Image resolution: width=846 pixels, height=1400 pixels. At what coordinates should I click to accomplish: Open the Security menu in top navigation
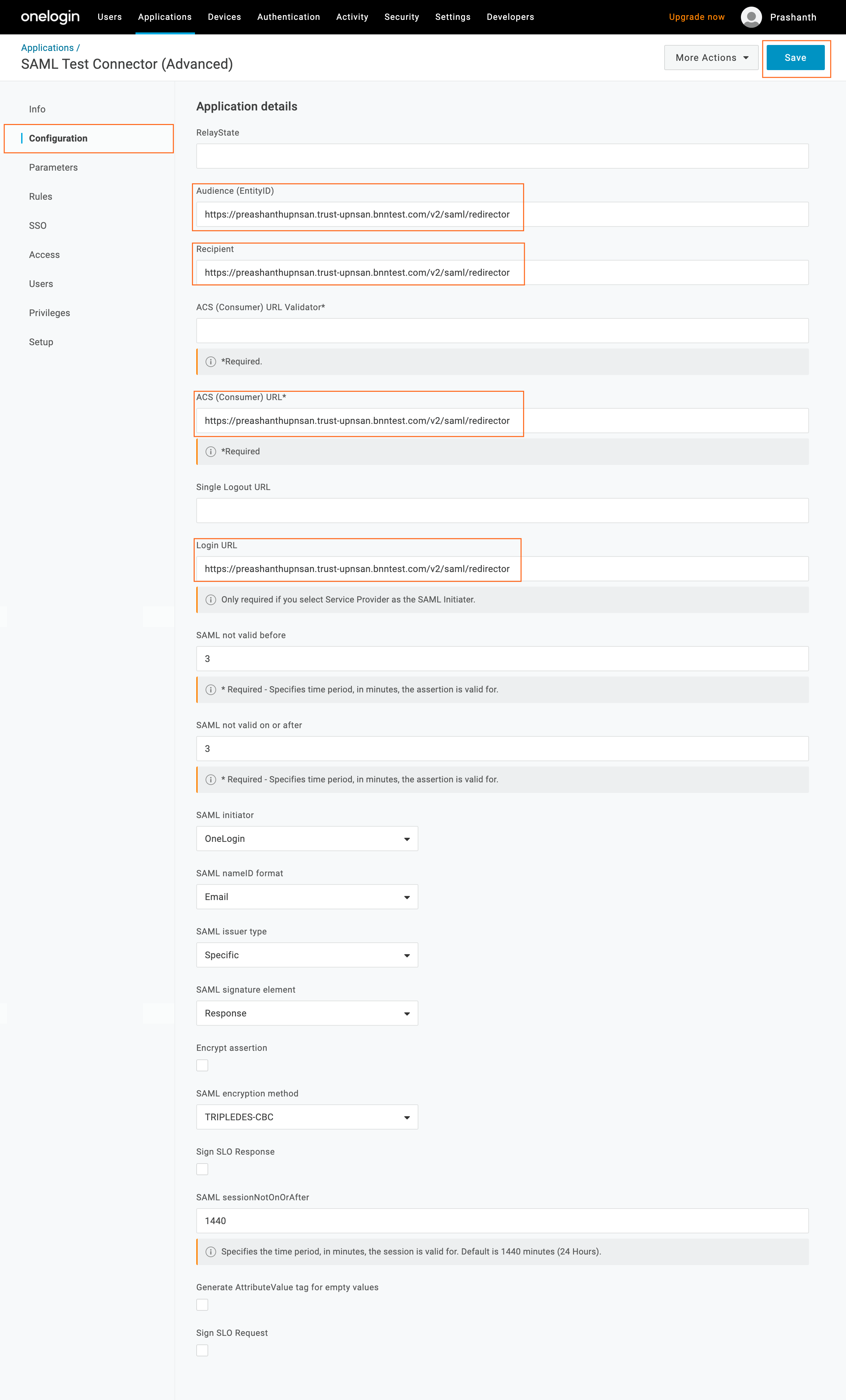pos(402,17)
